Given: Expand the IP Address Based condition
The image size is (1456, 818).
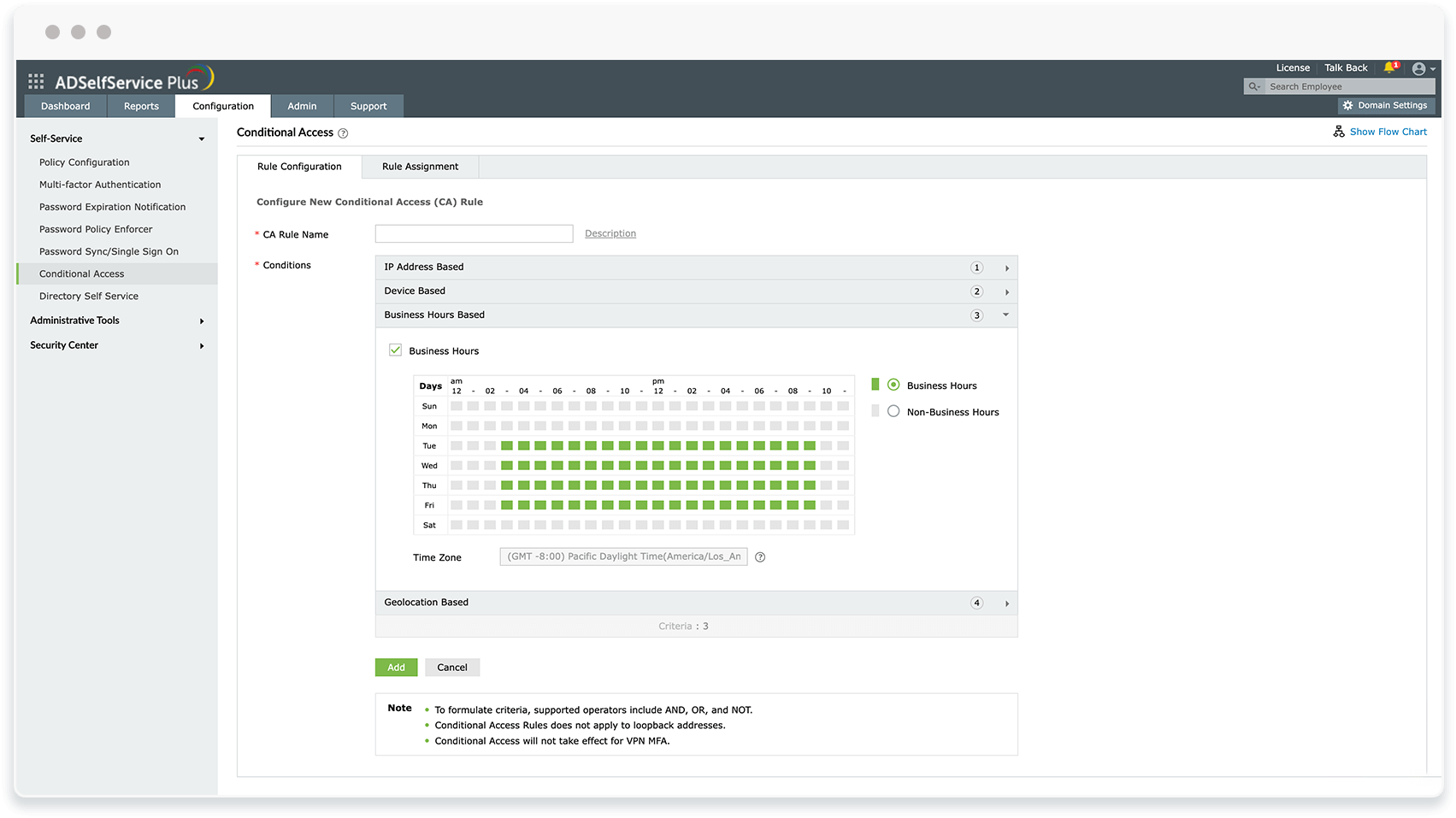Looking at the screenshot, I should tap(1006, 267).
